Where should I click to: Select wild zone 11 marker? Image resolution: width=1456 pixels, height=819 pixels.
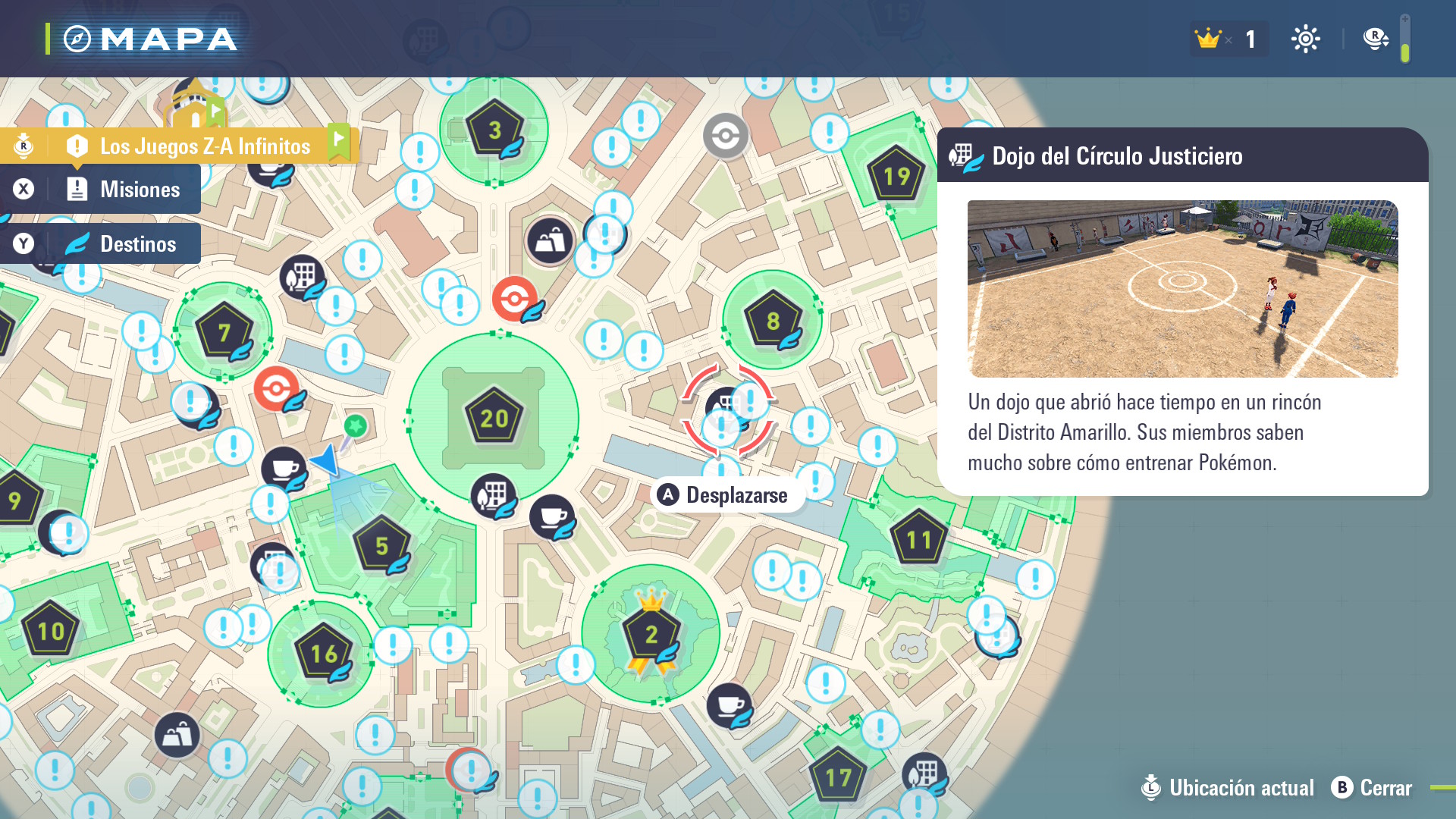[x=918, y=539]
